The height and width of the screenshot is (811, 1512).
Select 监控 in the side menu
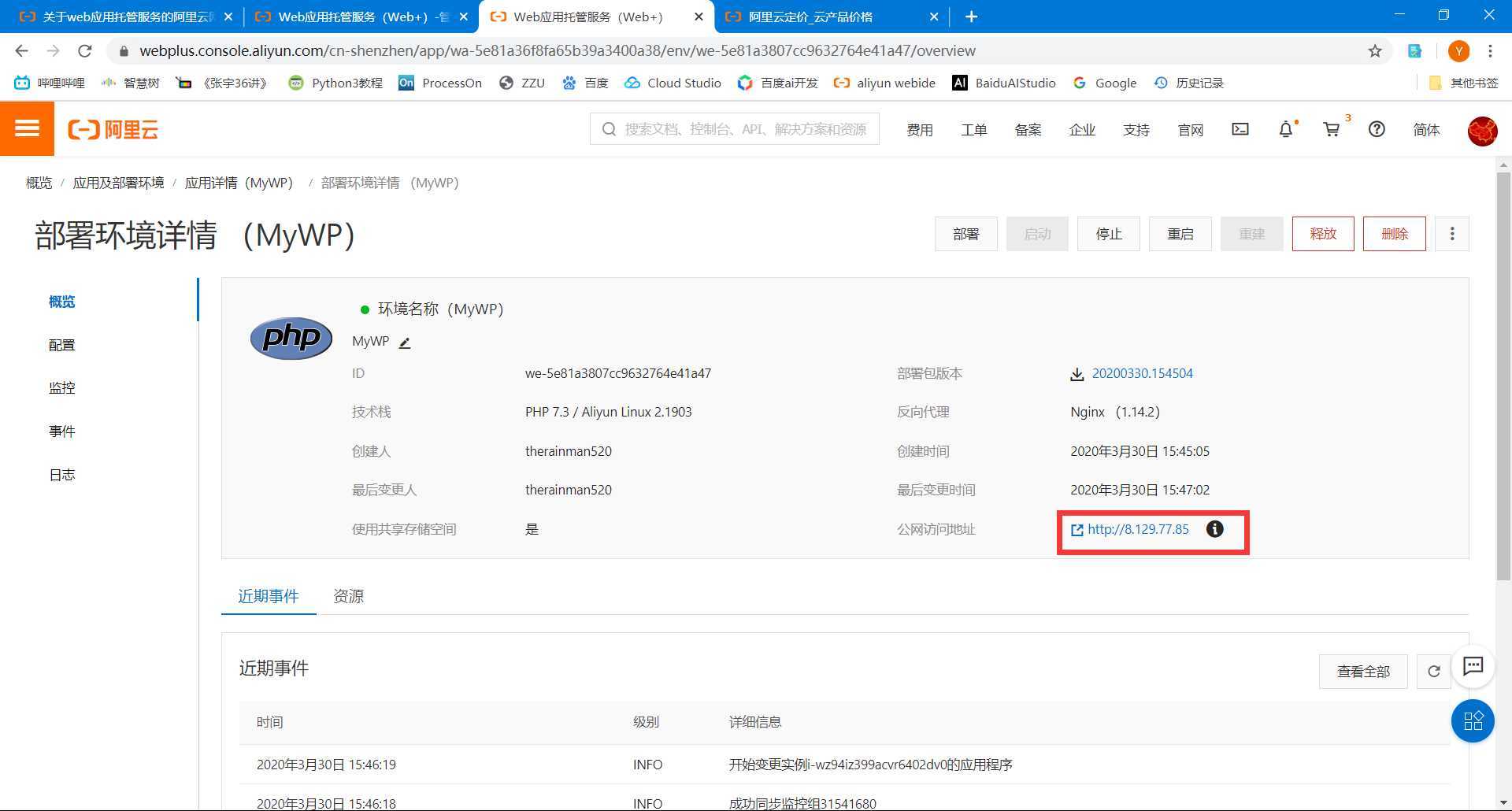[62, 387]
